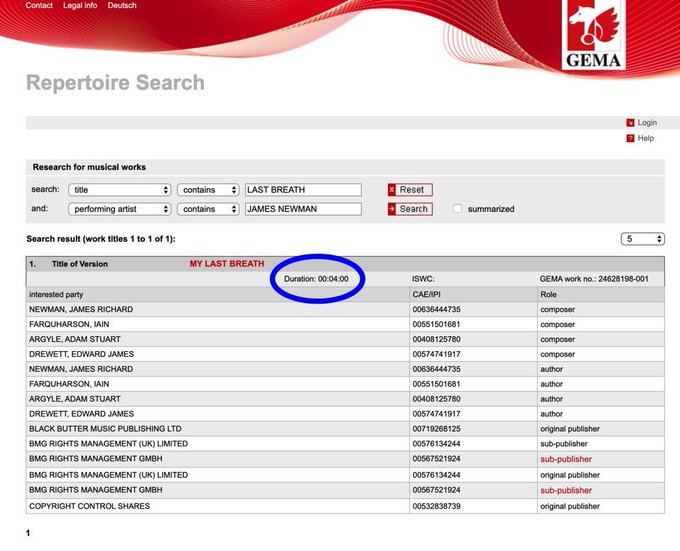
Task: Click BMG RIGHTS MANAGEMENT (UK) LIMITED original publisher row
Action: click(x=345, y=475)
